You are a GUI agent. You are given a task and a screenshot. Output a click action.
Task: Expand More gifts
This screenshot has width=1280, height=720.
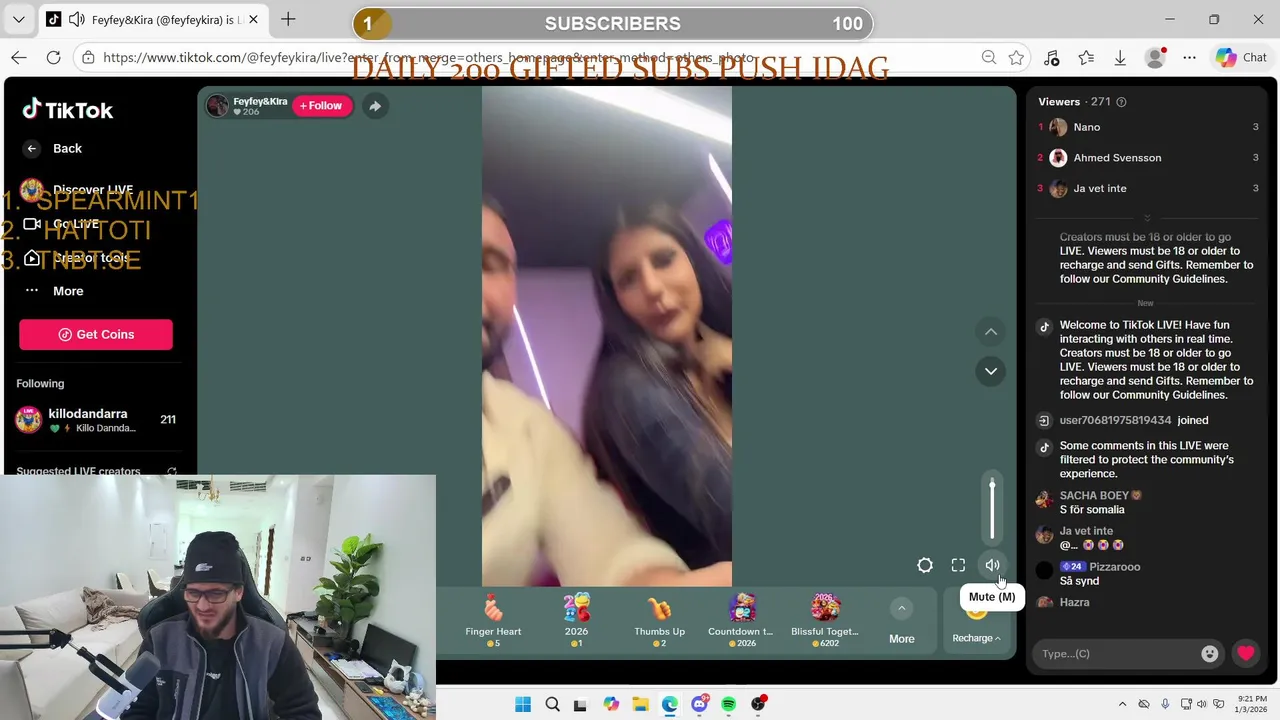pyautogui.click(x=901, y=621)
